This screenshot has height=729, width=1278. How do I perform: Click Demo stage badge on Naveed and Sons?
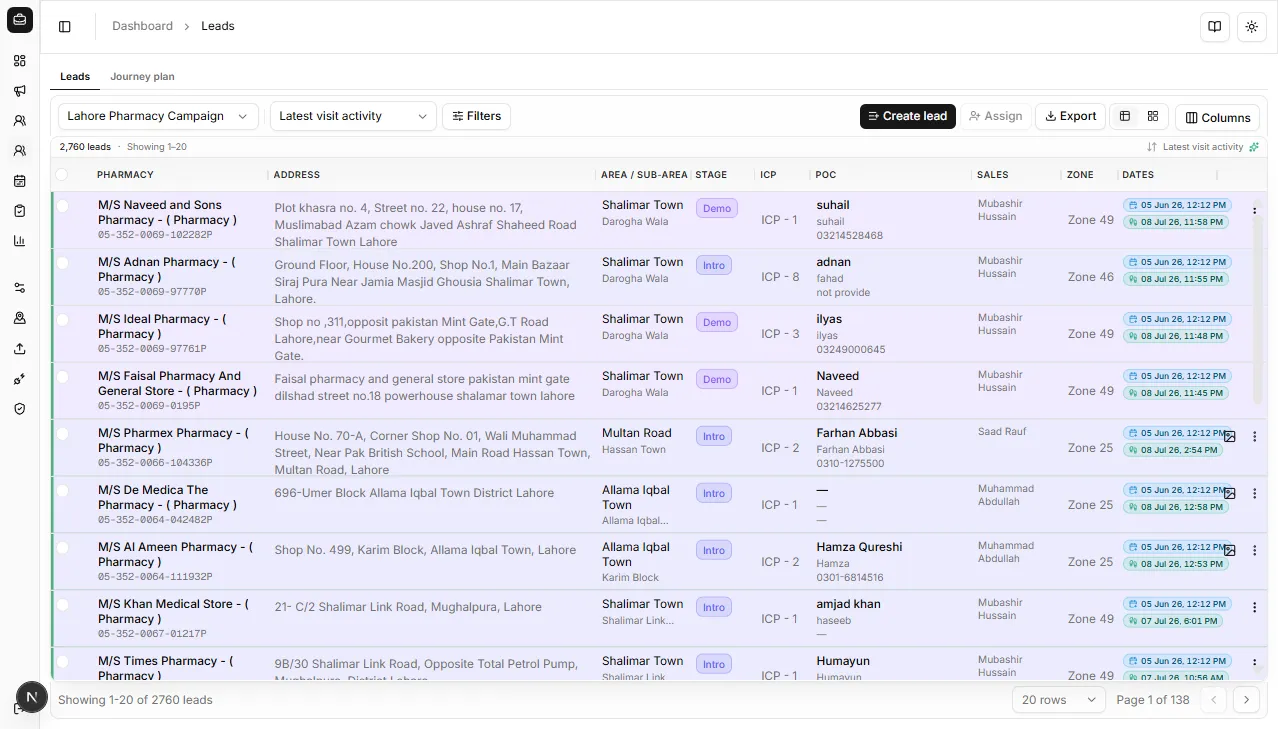point(717,209)
